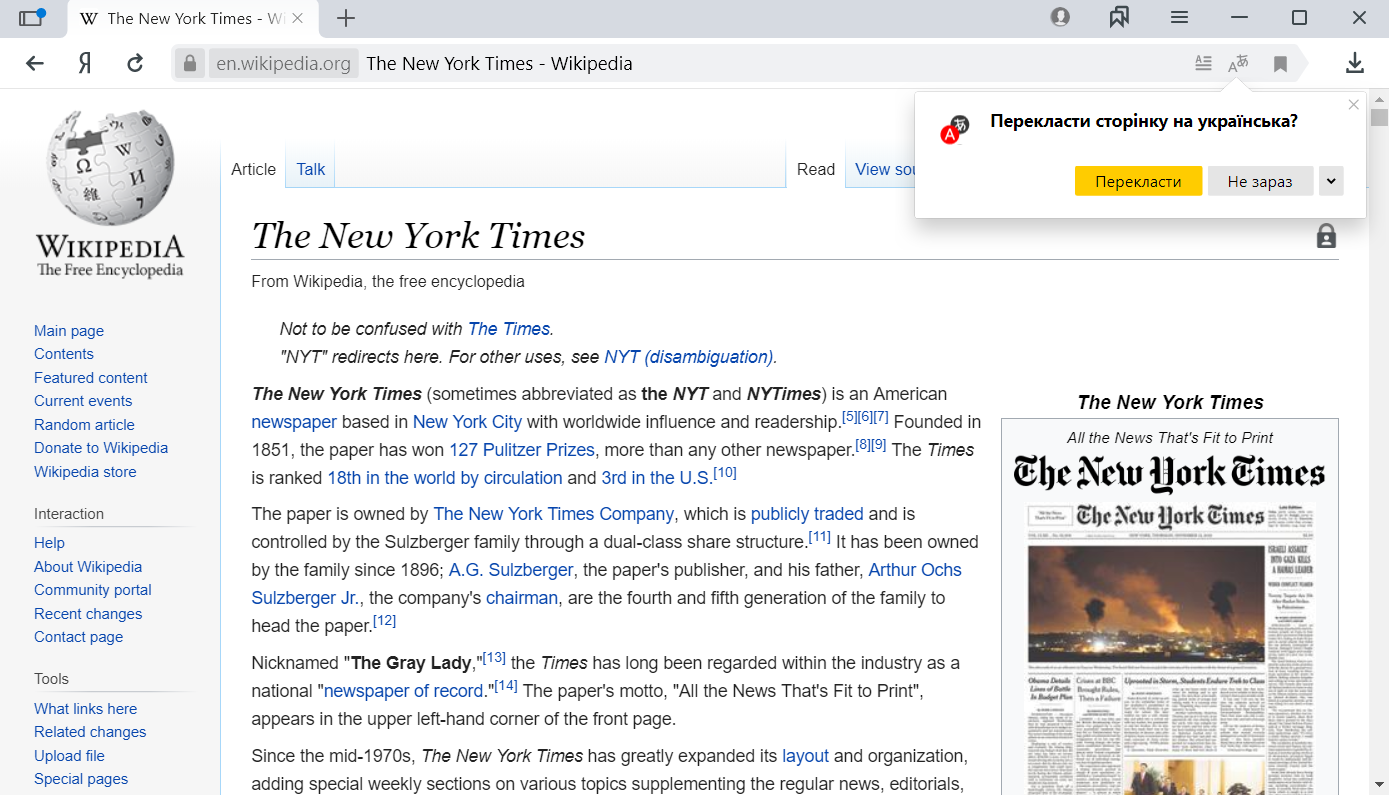Click the translator logo in the popup
The width and height of the screenshot is (1389, 795).
pyautogui.click(x=954, y=129)
